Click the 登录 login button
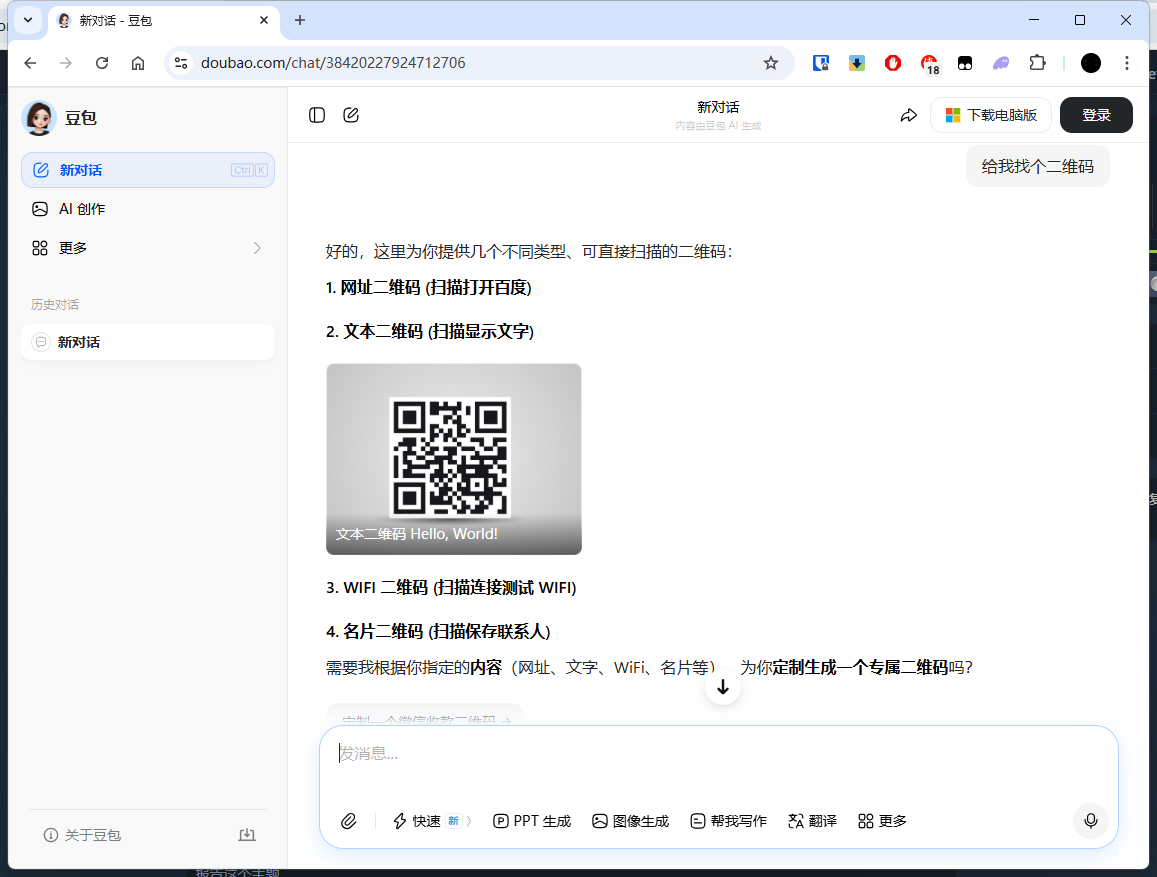This screenshot has height=877, width=1157. (x=1096, y=115)
